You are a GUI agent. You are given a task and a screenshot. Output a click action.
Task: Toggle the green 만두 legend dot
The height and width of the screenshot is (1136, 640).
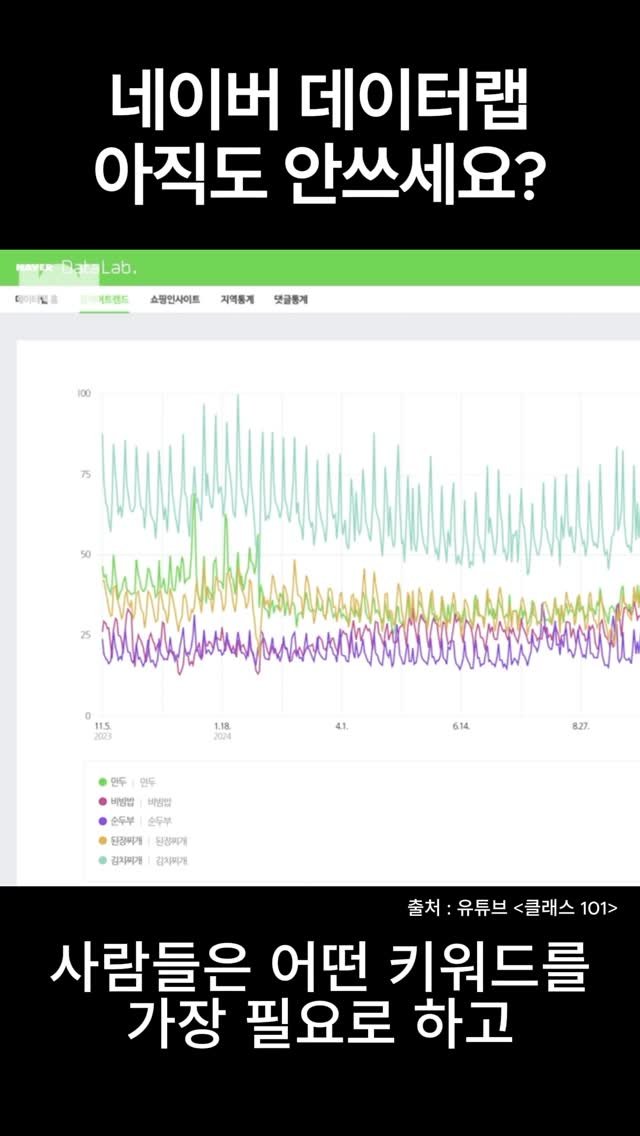103,781
